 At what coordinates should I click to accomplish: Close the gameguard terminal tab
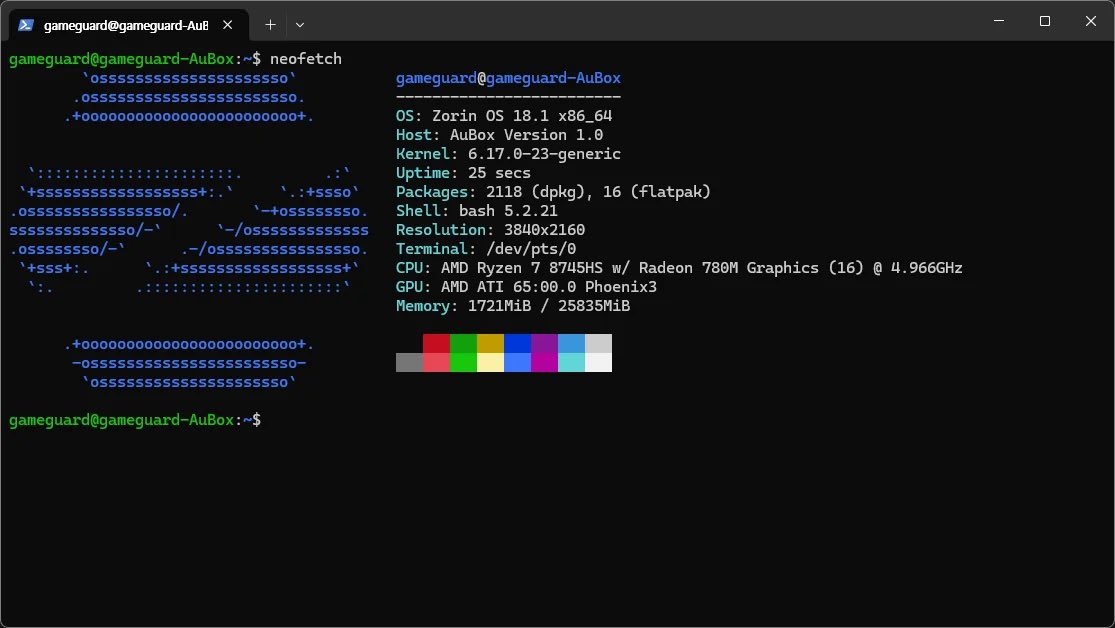[x=228, y=25]
